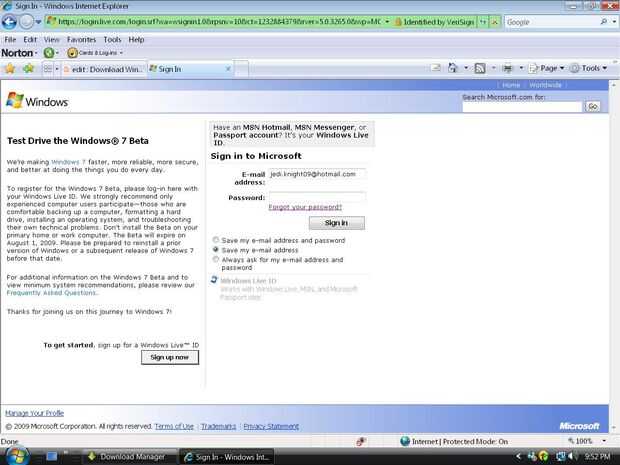This screenshot has width=620, height=465.
Task: Open Privacy Statement link
Action: click(x=271, y=426)
